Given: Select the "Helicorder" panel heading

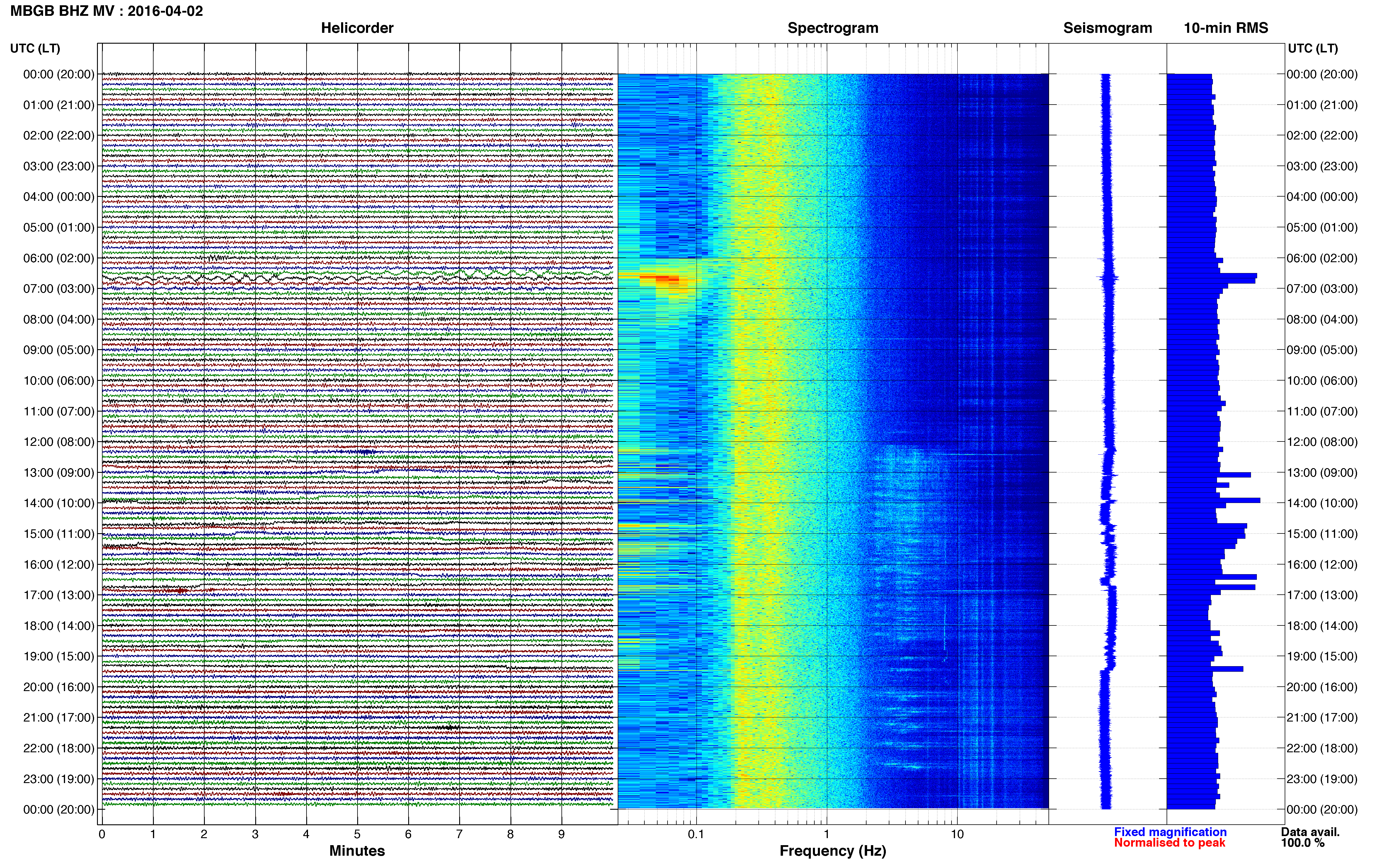Looking at the screenshot, I should (x=357, y=28).
